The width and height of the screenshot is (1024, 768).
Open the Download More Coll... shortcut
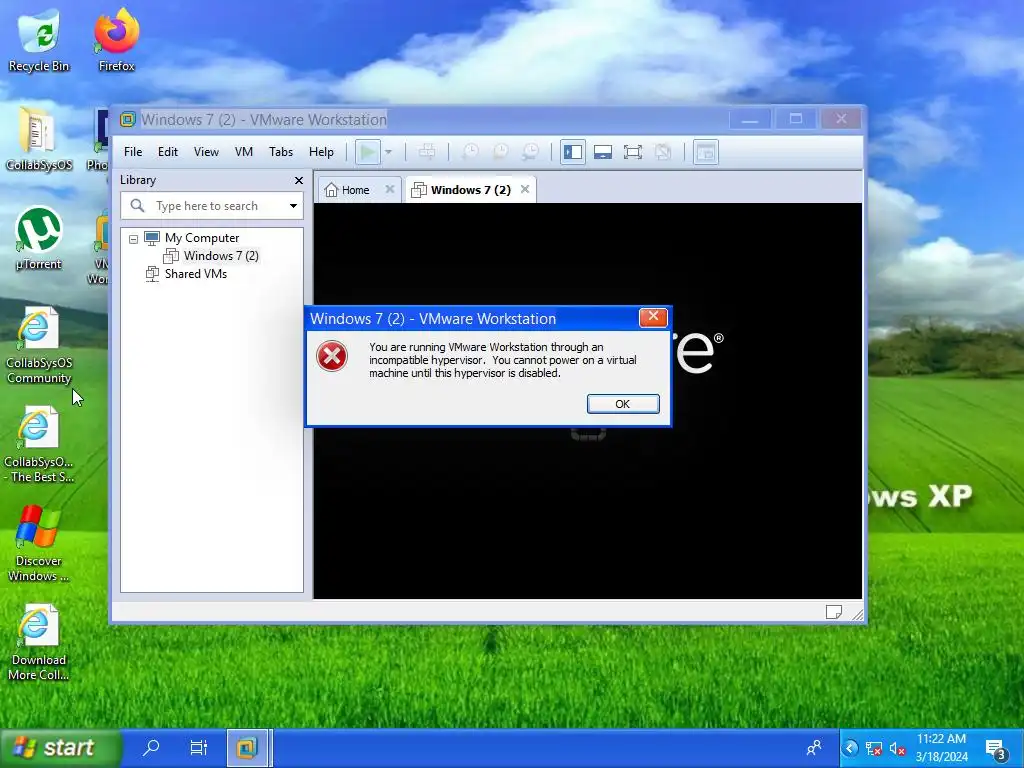click(39, 643)
